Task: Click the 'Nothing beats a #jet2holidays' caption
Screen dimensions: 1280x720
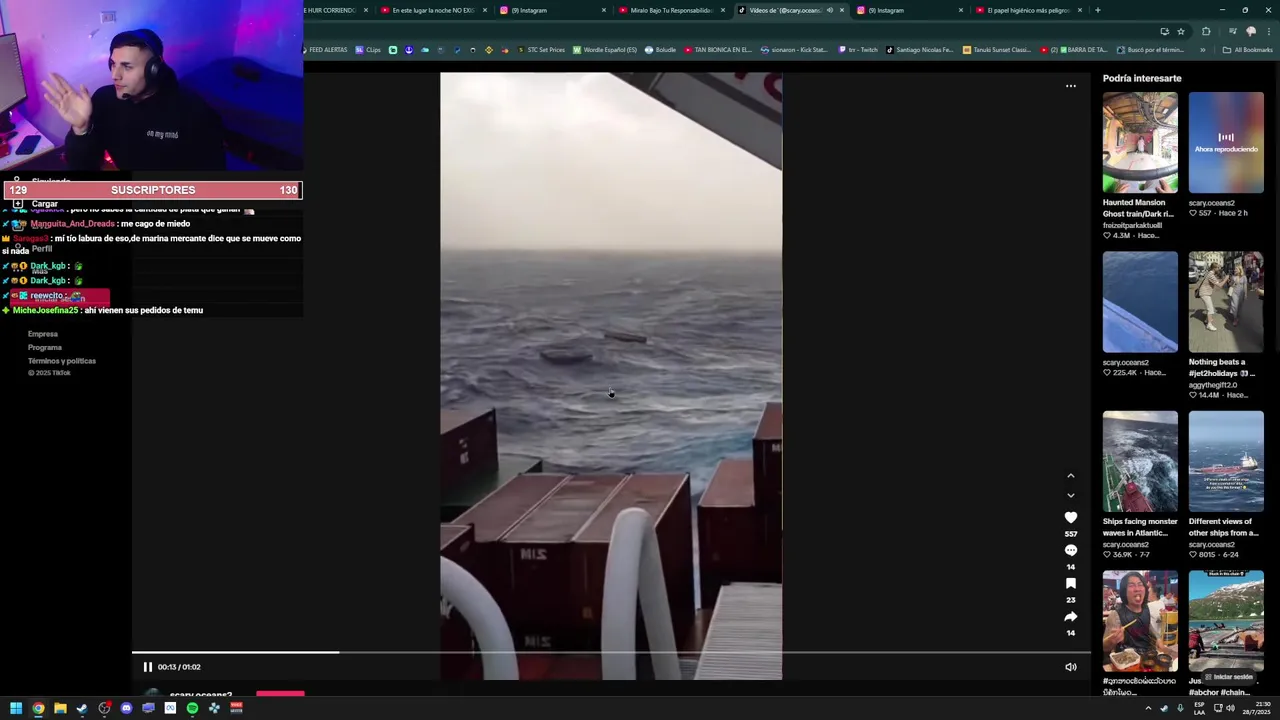Action: click(1222, 368)
